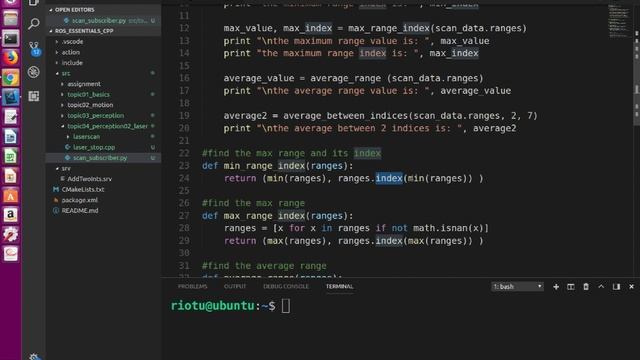
Task: Launch Terminal from the Ubuntu dock
Action: pos(11,38)
